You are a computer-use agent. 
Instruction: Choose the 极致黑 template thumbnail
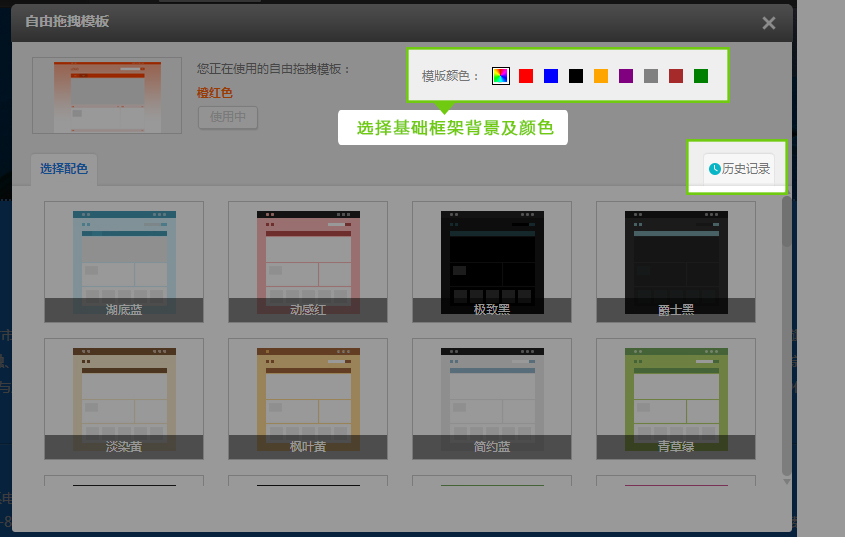[x=492, y=262]
